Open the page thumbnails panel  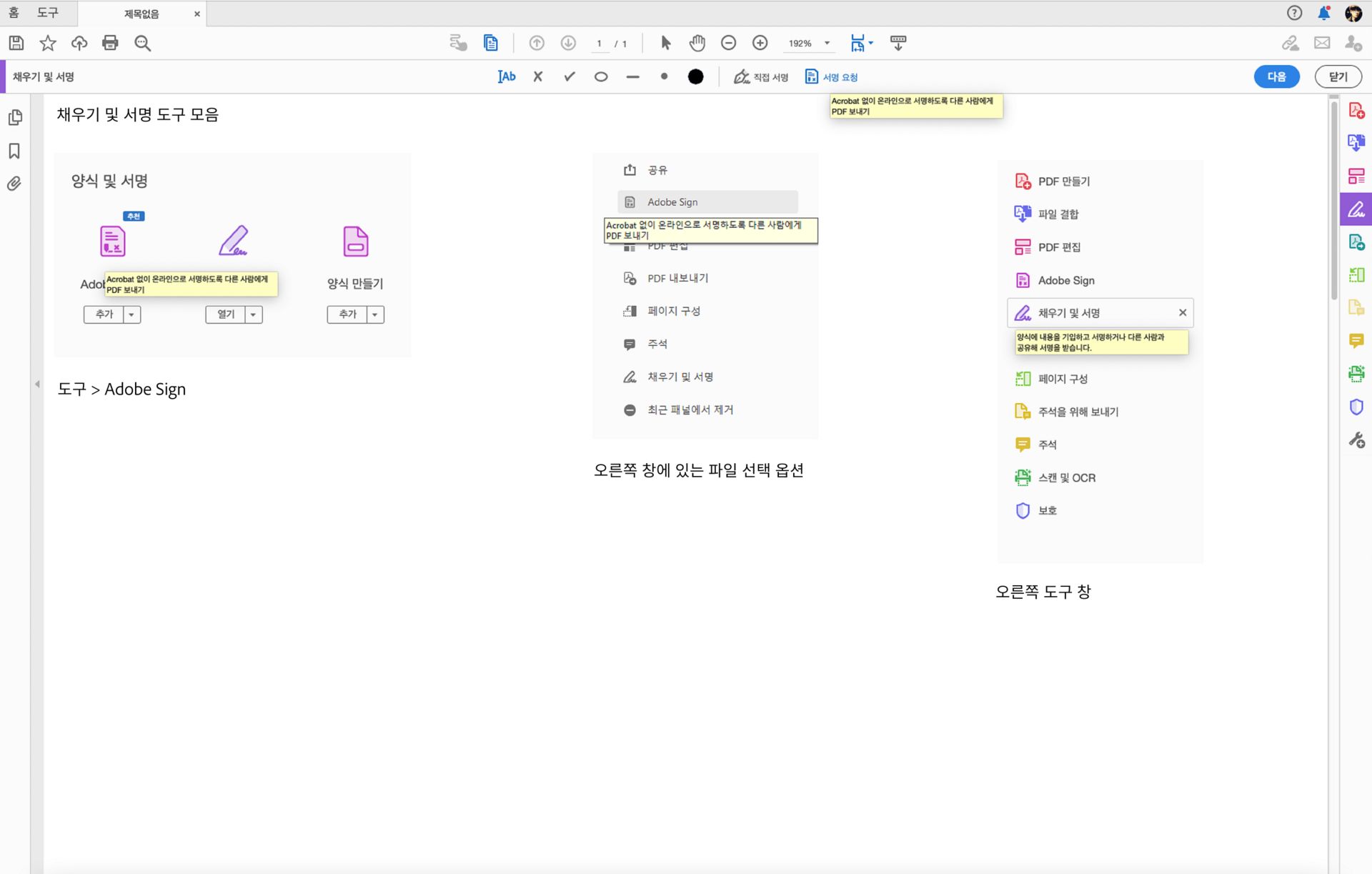coord(14,117)
